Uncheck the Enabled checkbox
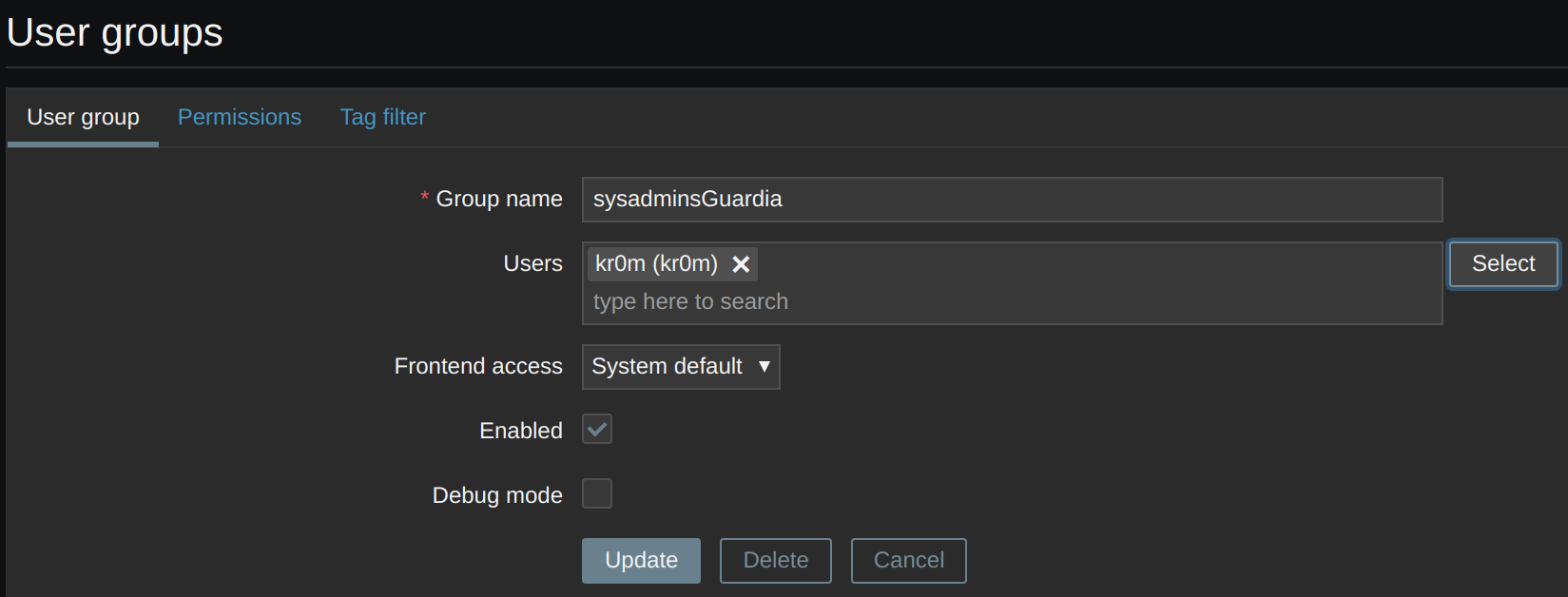Screen dimensions: 1568x597 (x=597, y=430)
